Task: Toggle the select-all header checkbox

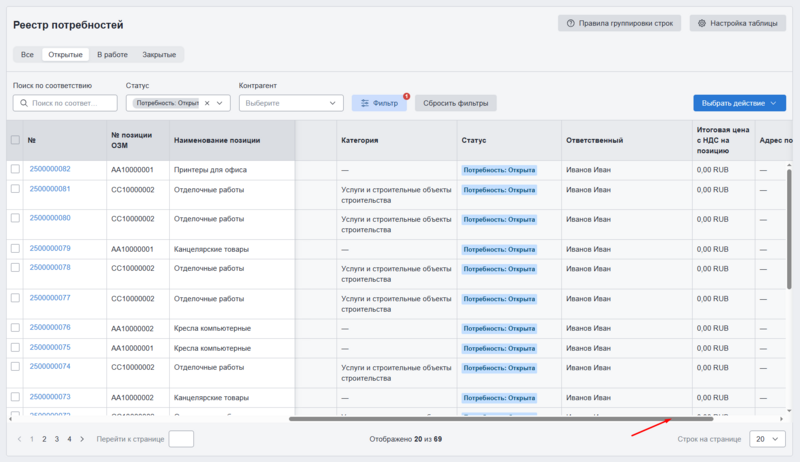Action: click(x=15, y=140)
